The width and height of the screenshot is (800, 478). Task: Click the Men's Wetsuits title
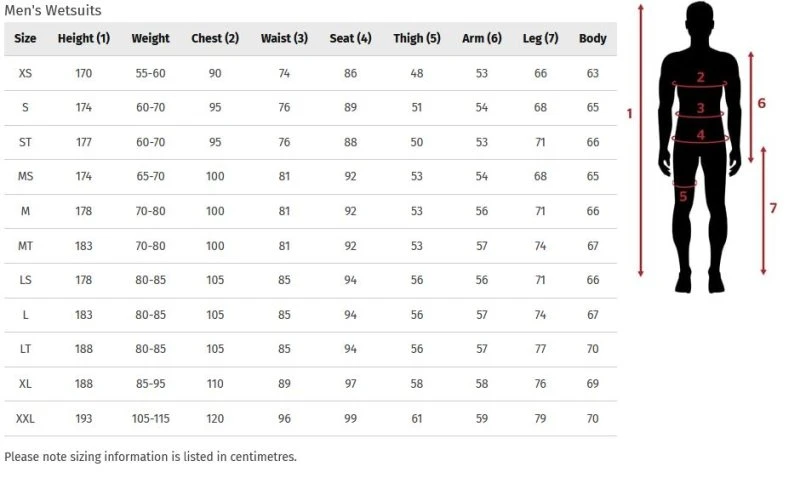pos(52,10)
